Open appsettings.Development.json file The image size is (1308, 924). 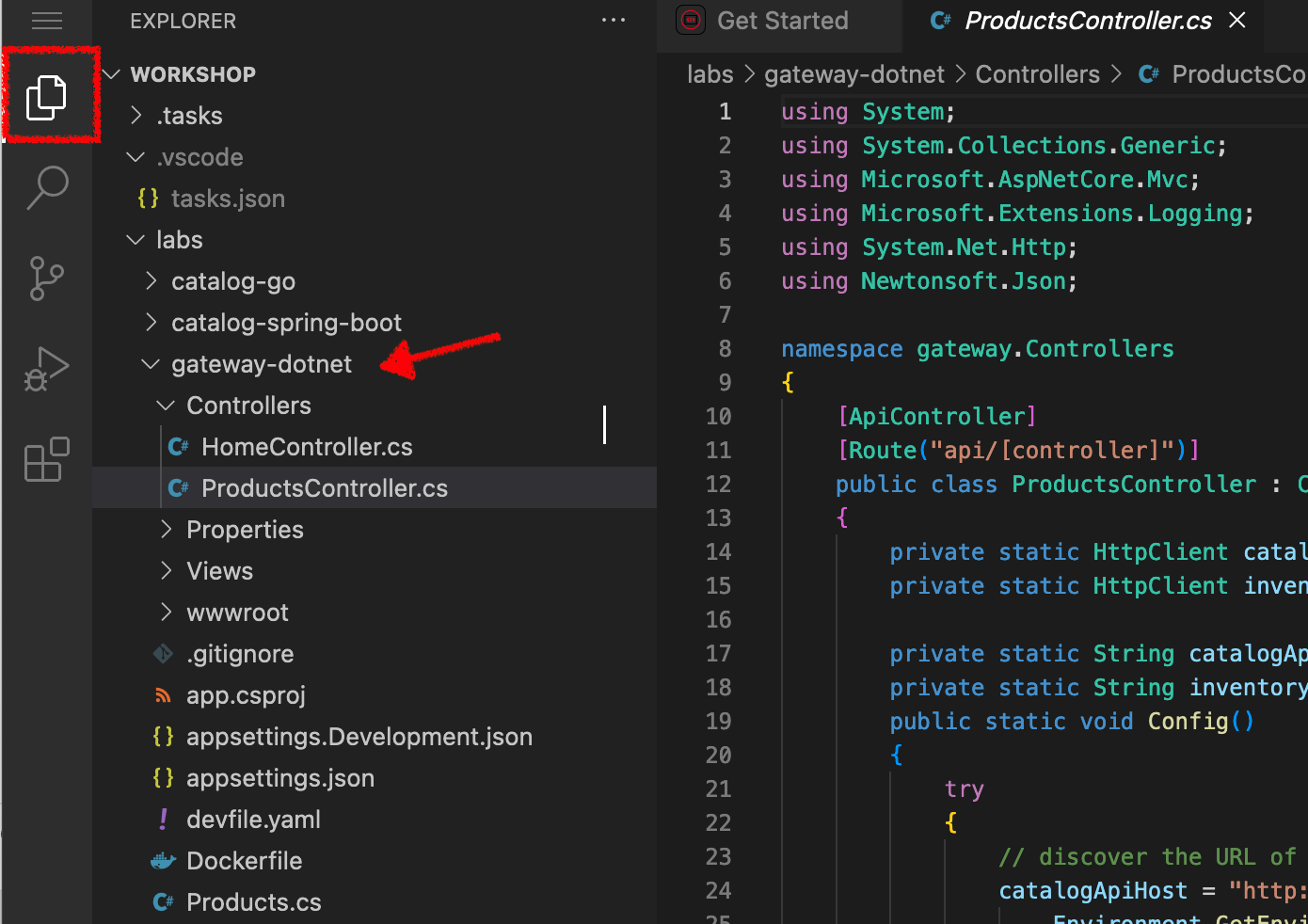[x=359, y=737]
